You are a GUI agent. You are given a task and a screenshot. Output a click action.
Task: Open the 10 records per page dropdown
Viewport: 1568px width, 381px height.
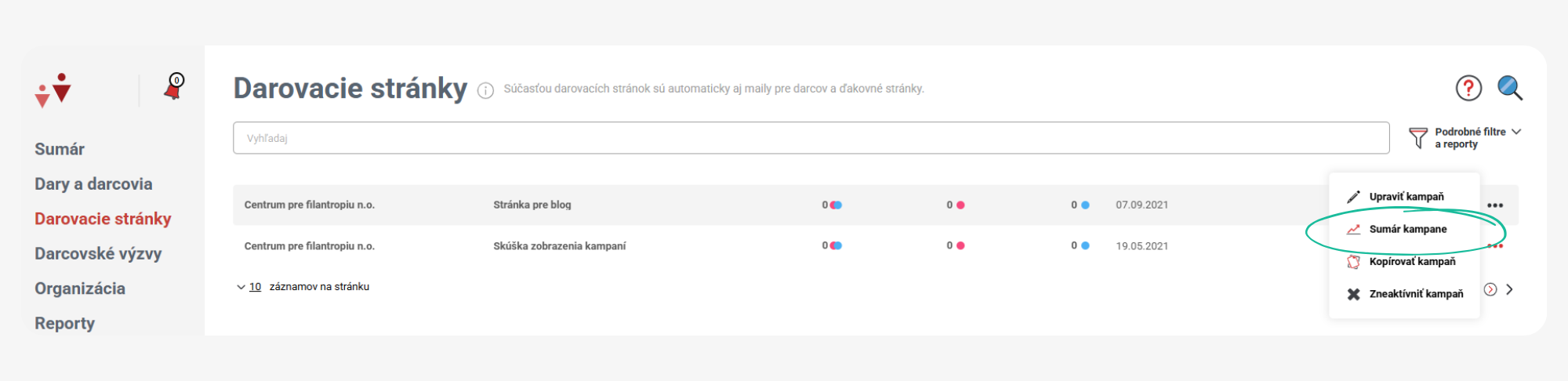coord(249,287)
